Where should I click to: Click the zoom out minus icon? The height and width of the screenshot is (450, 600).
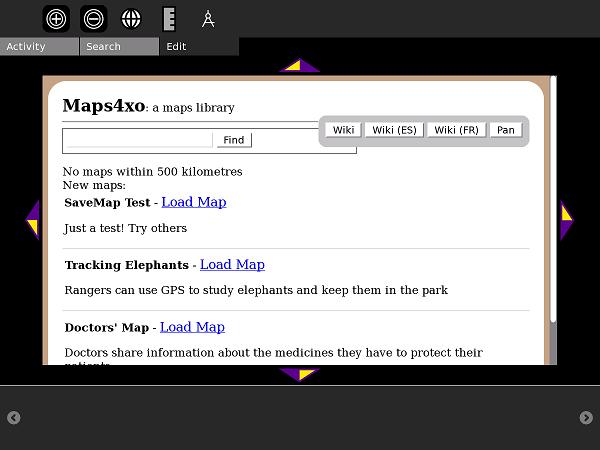[93, 18]
